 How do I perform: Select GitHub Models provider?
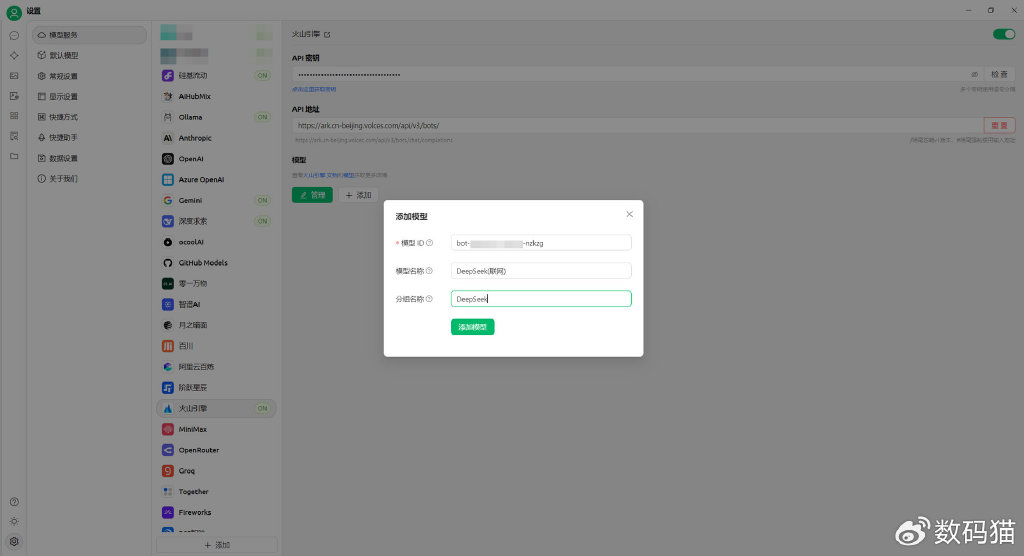pos(201,263)
